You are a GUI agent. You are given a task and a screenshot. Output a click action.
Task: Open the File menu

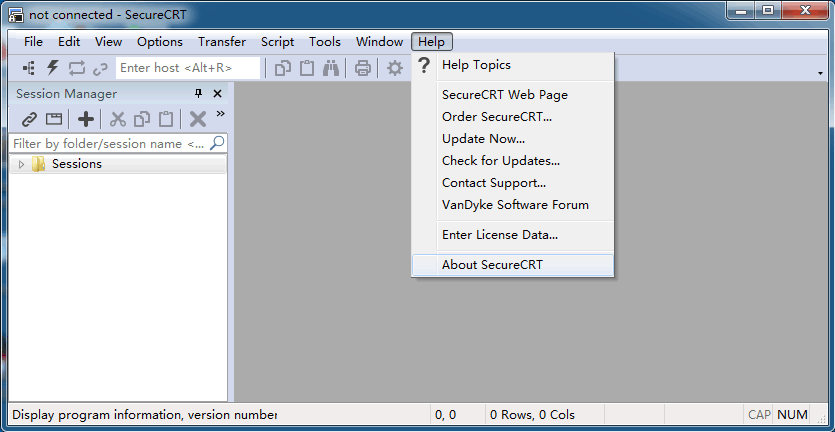pyautogui.click(x=33, y=42)
